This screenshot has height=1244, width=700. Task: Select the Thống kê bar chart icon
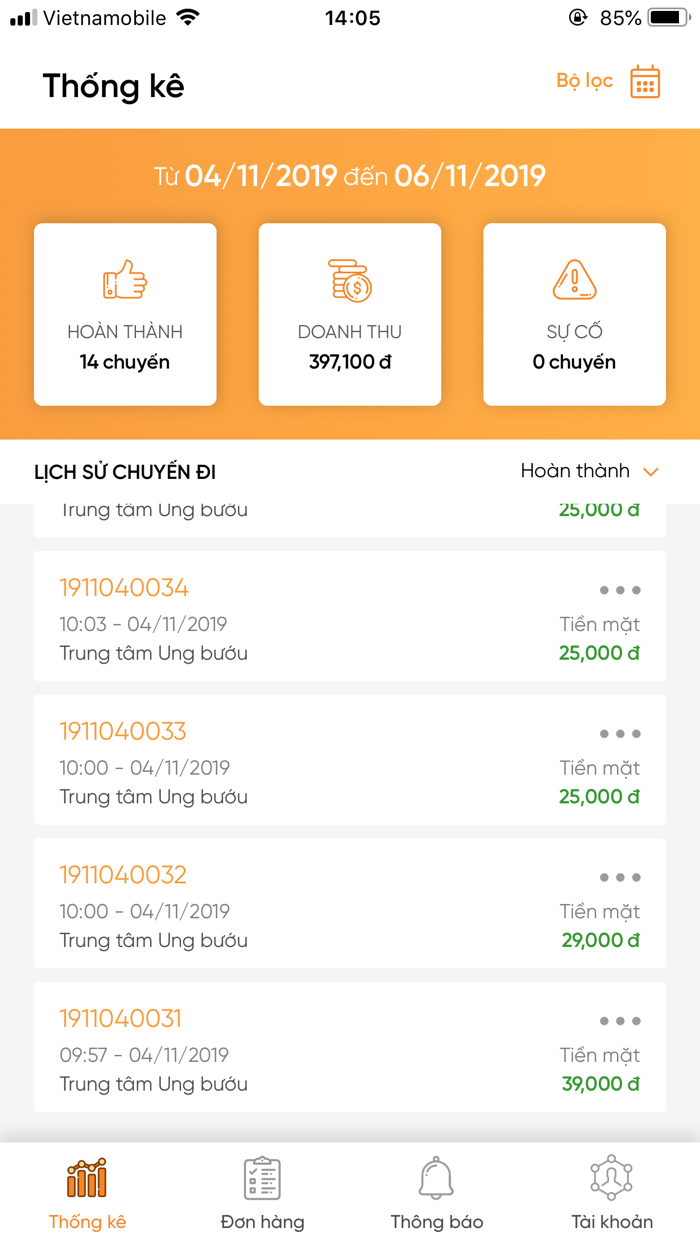point(87,1180)
